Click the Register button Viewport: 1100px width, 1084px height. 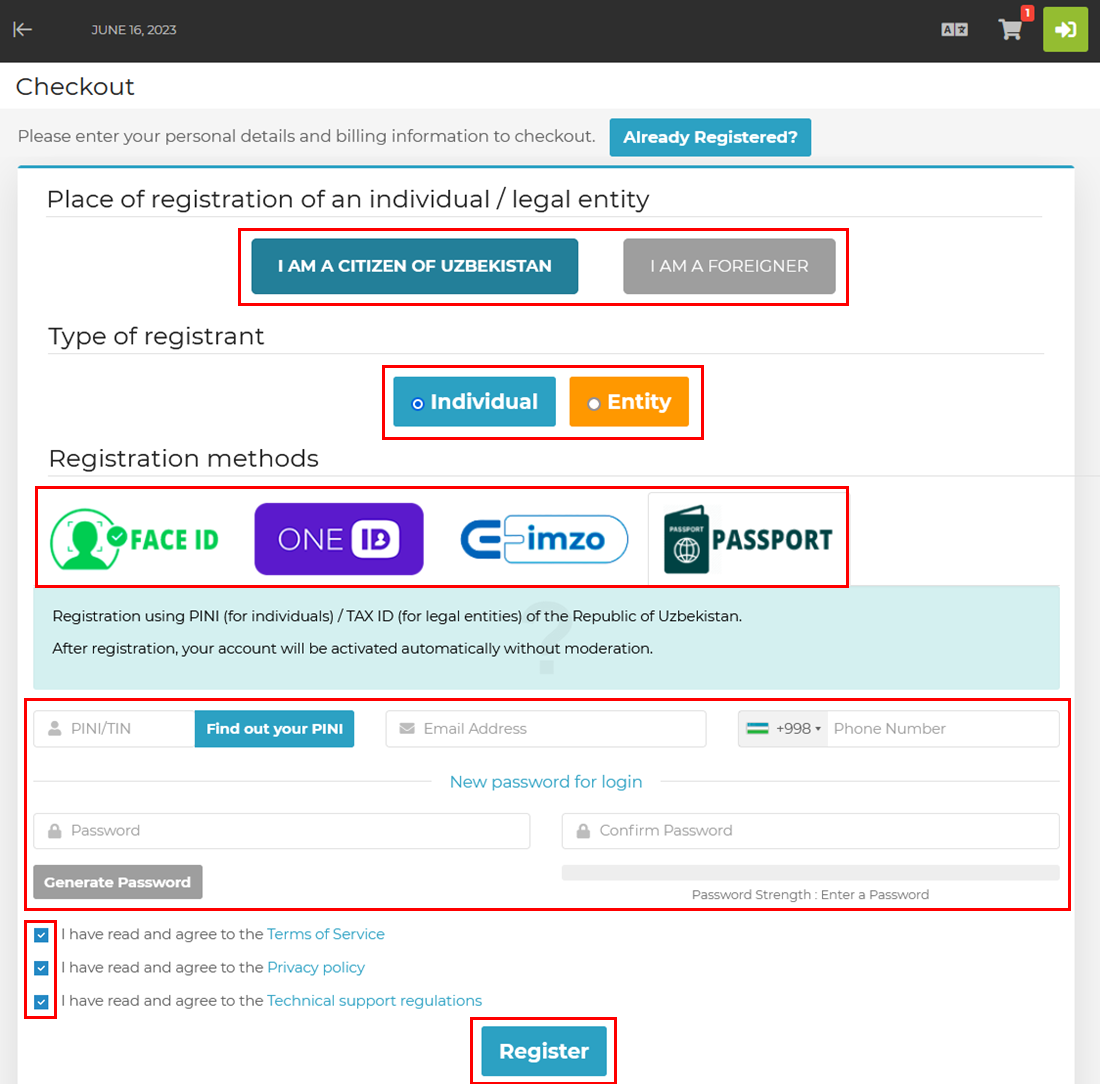(544, 1051)
